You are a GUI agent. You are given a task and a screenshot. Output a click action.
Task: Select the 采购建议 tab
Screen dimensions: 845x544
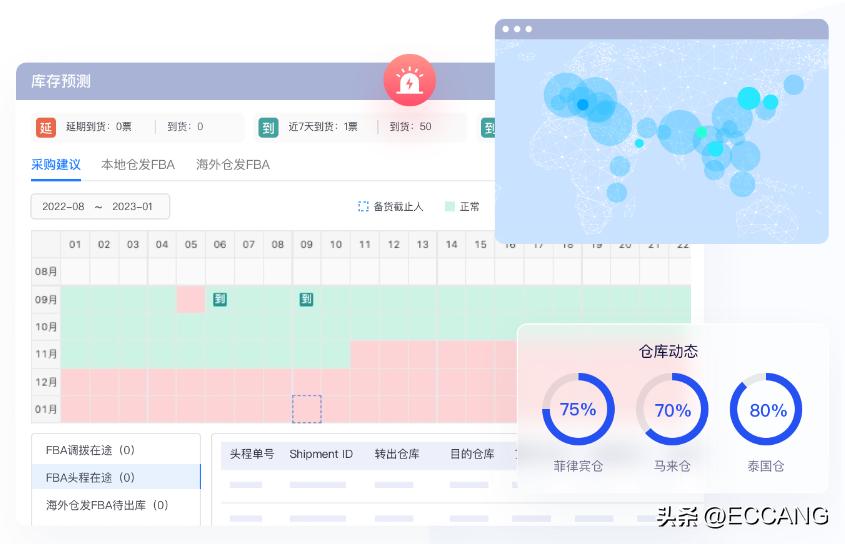56,164
